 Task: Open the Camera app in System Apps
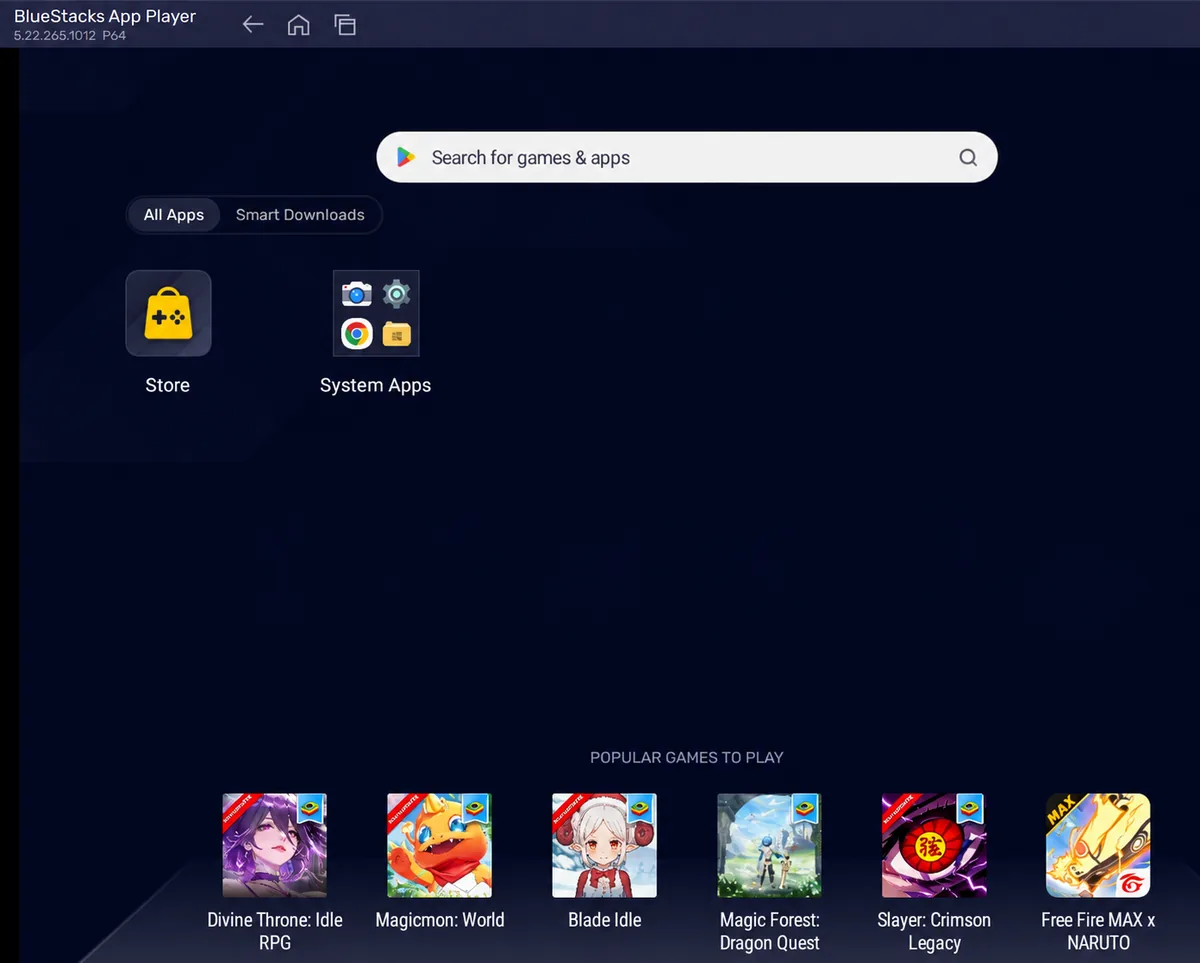tap(356, 293)
